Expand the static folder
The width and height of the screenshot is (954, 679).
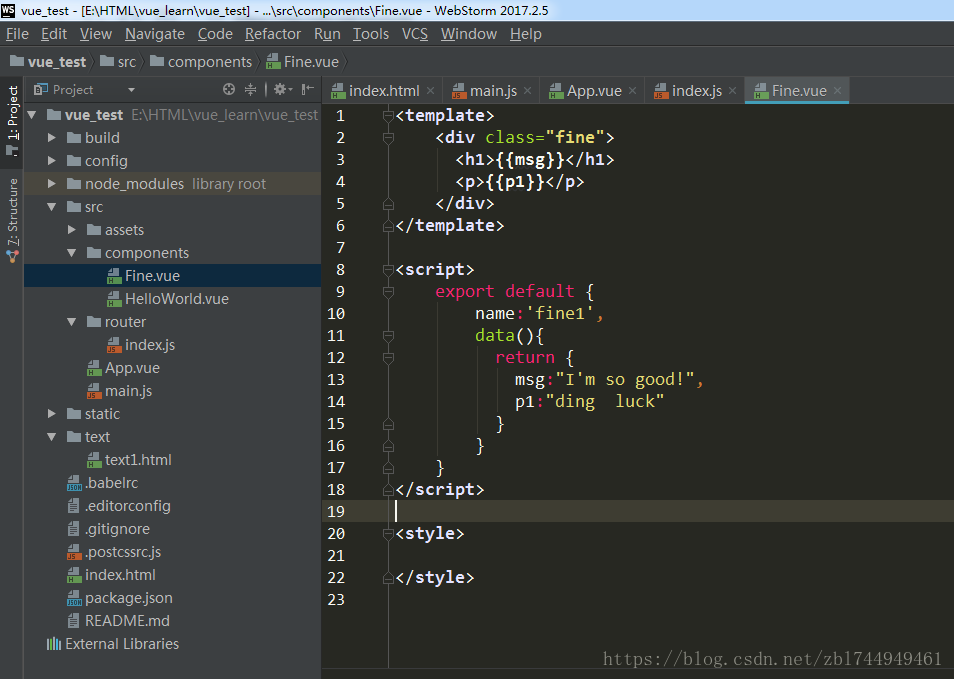(52, 414)
